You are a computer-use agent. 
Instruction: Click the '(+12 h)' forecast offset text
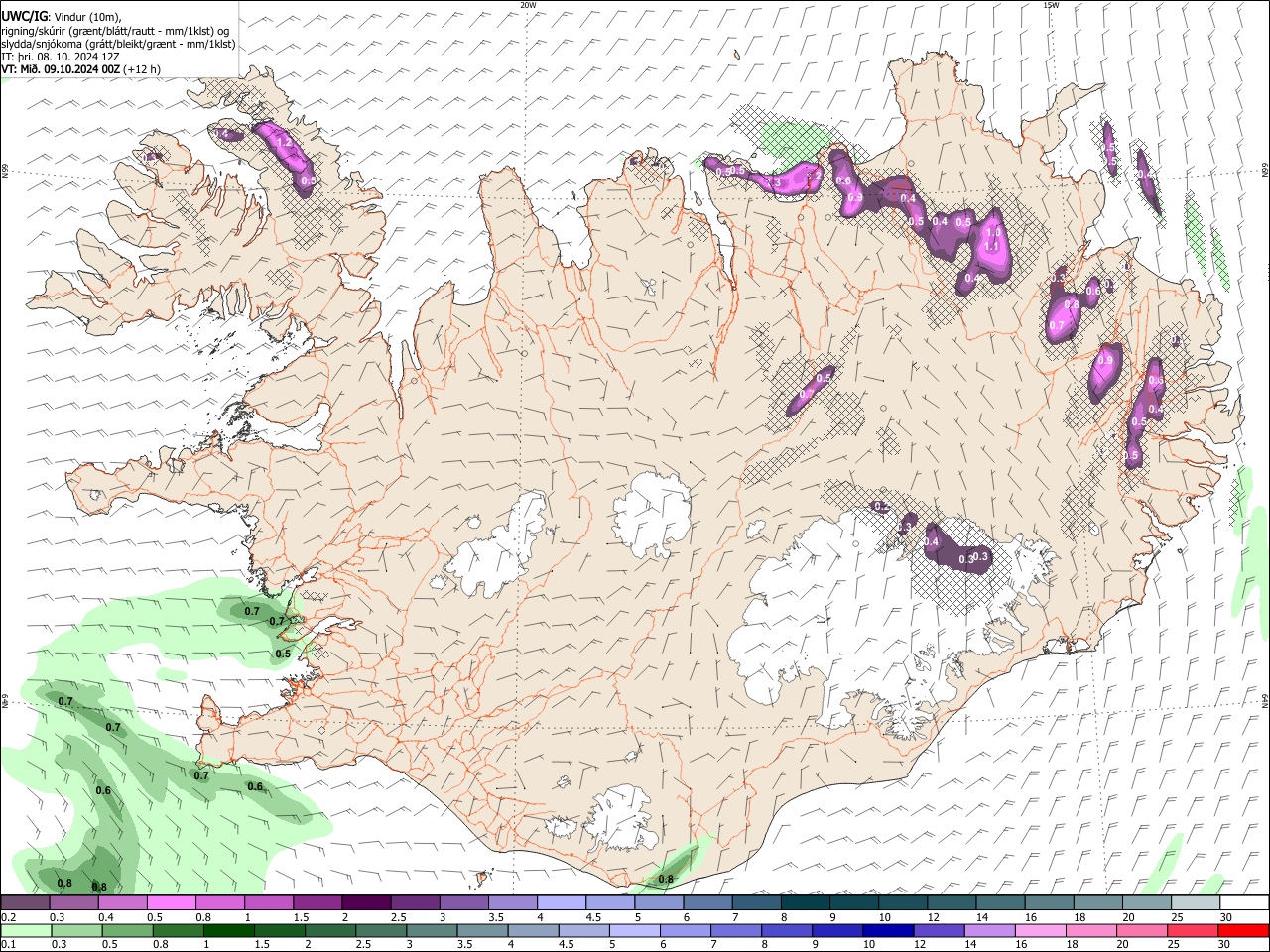tap(143, 69)
